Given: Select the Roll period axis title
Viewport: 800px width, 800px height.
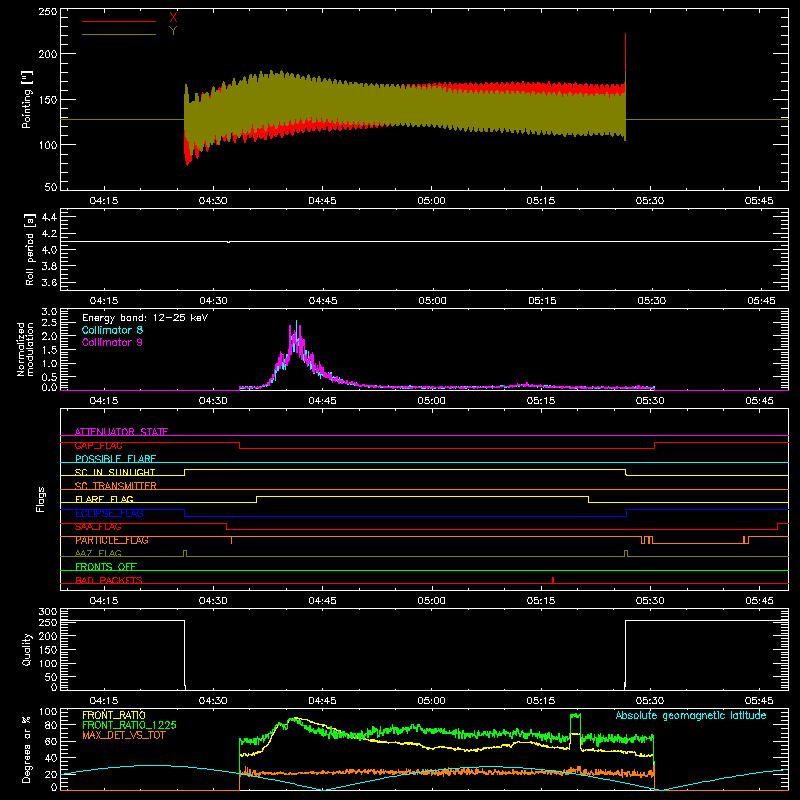Looking at the screenshot, I should pos(30,249).
